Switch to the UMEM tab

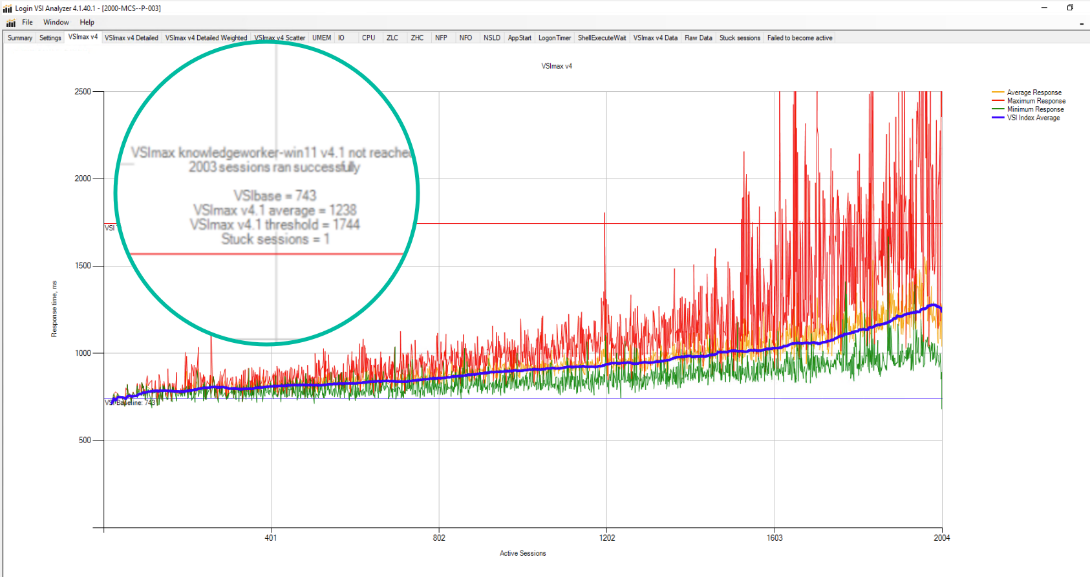(322, 38)
